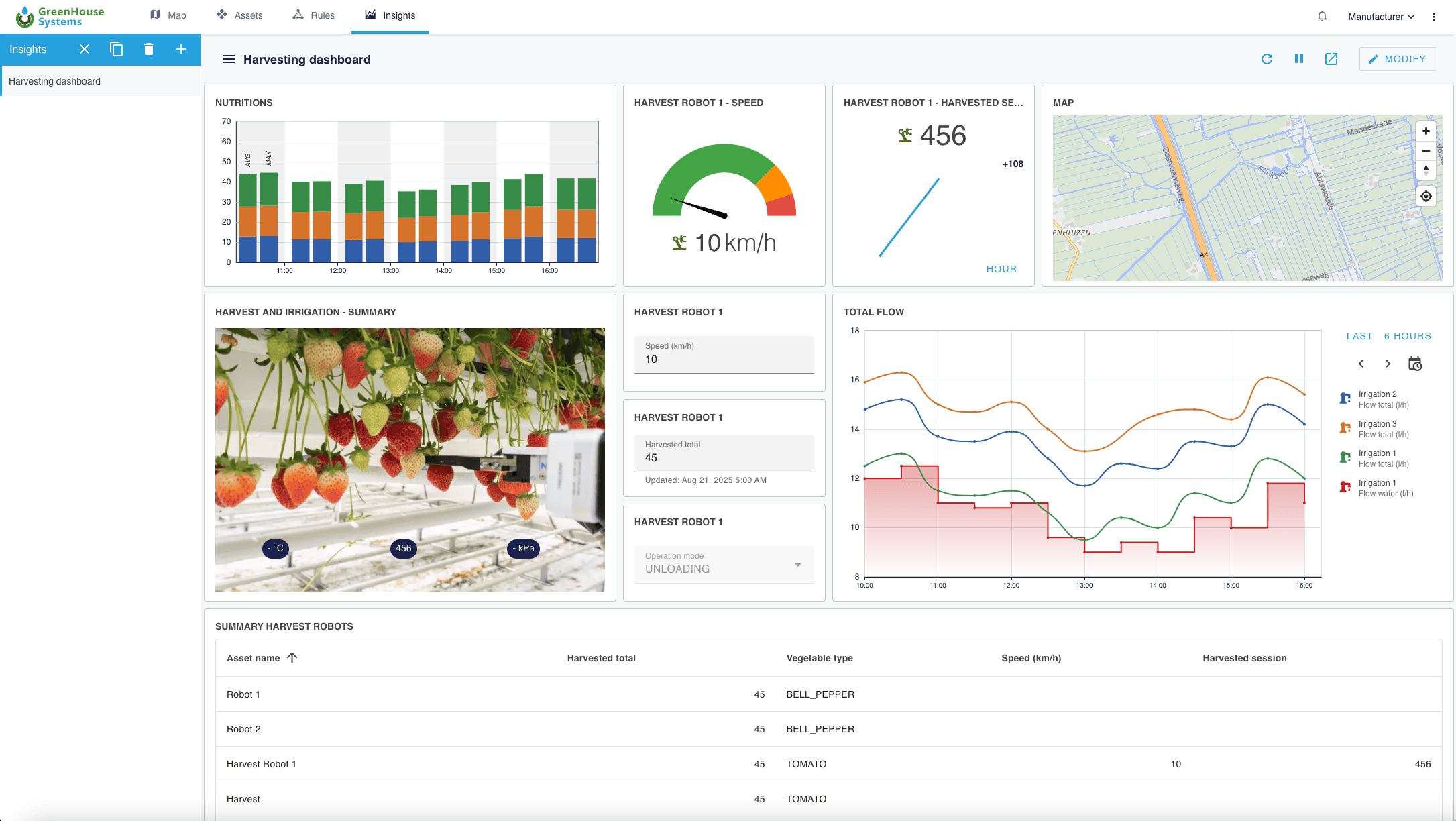Open dashboard in new window icon
Screen dimensions: 1456x821
1331,59
